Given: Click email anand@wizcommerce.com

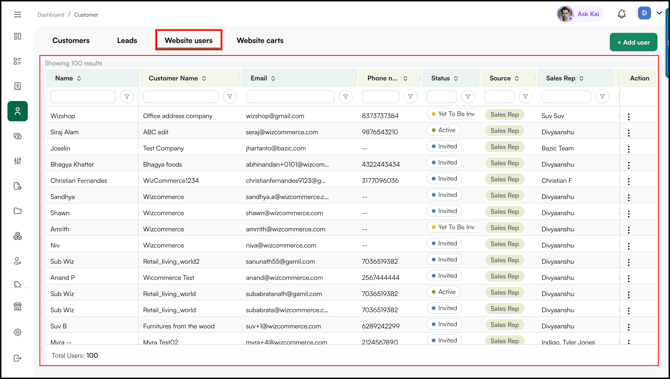Looking at the screenshot, I should pyautogui.click(x=284, y=278).
